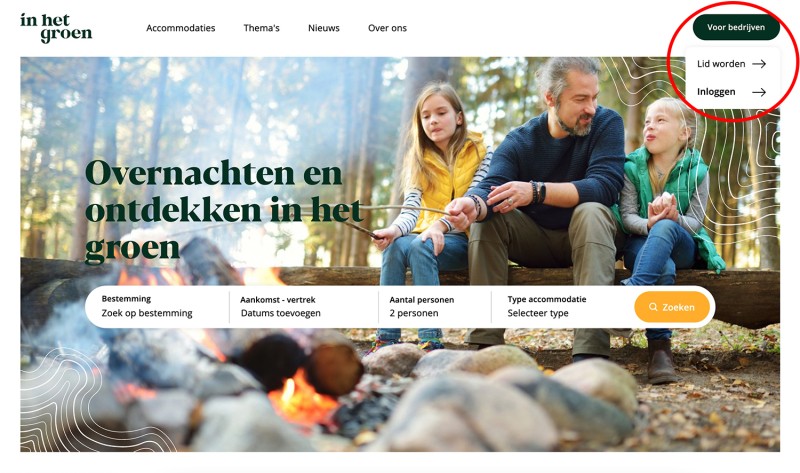The width and height of the screenshot is (800, 473).
Task: Click the magnifier icon in Zoeken button
Action: (x=653, y=307)
